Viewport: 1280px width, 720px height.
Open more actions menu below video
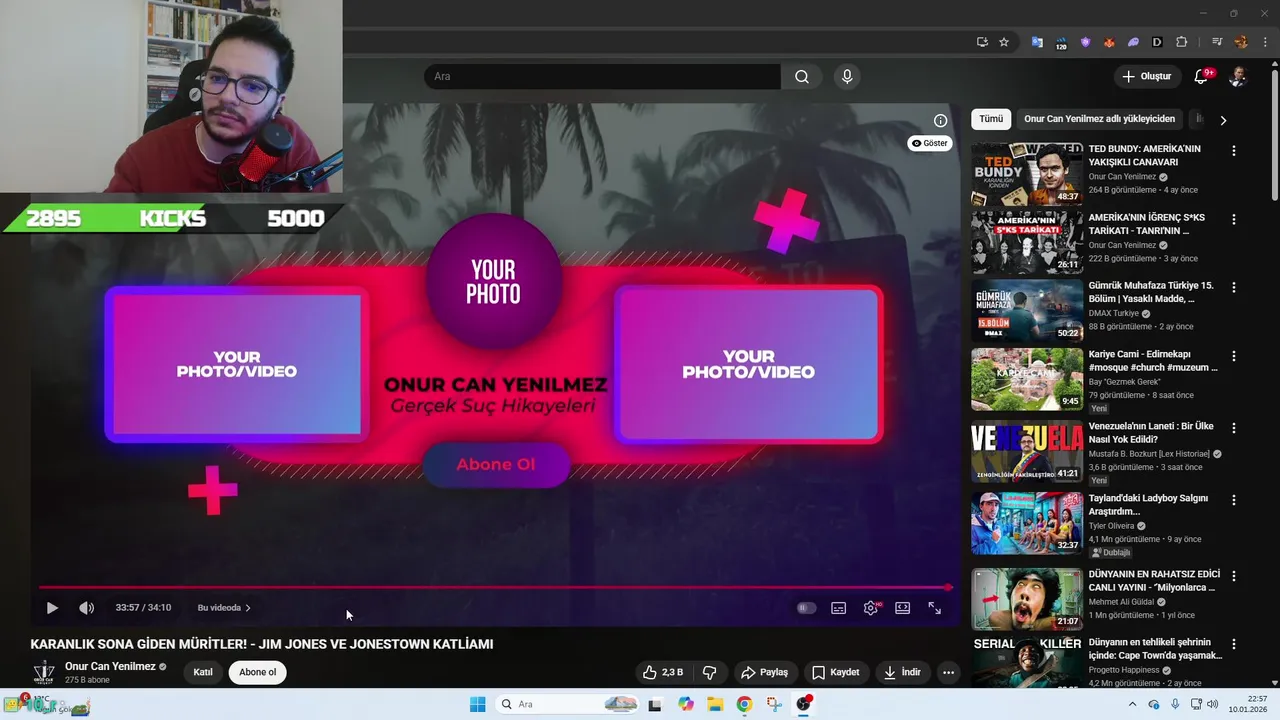tap(948, 672)
